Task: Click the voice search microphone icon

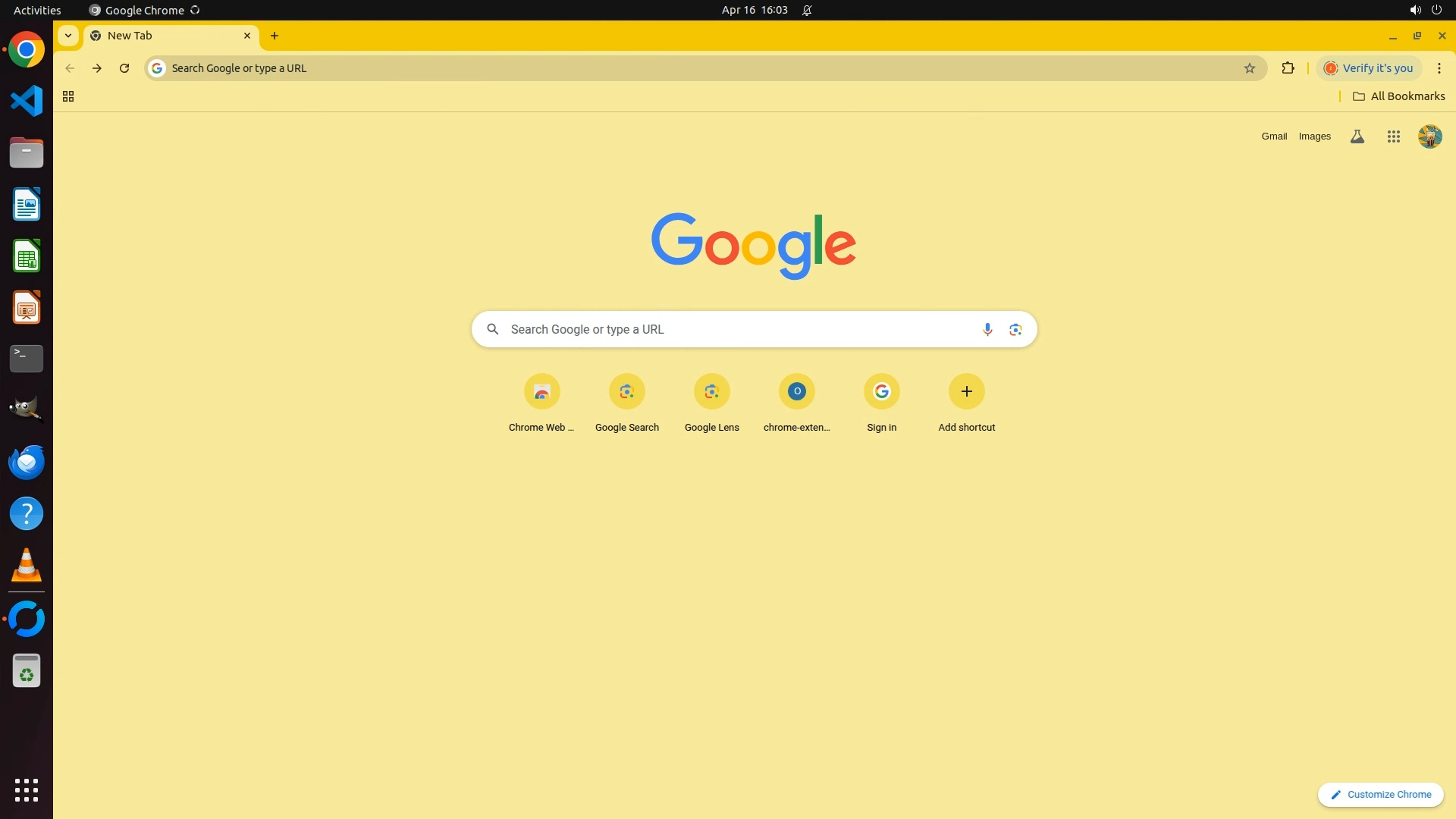Action: (987, 329)
